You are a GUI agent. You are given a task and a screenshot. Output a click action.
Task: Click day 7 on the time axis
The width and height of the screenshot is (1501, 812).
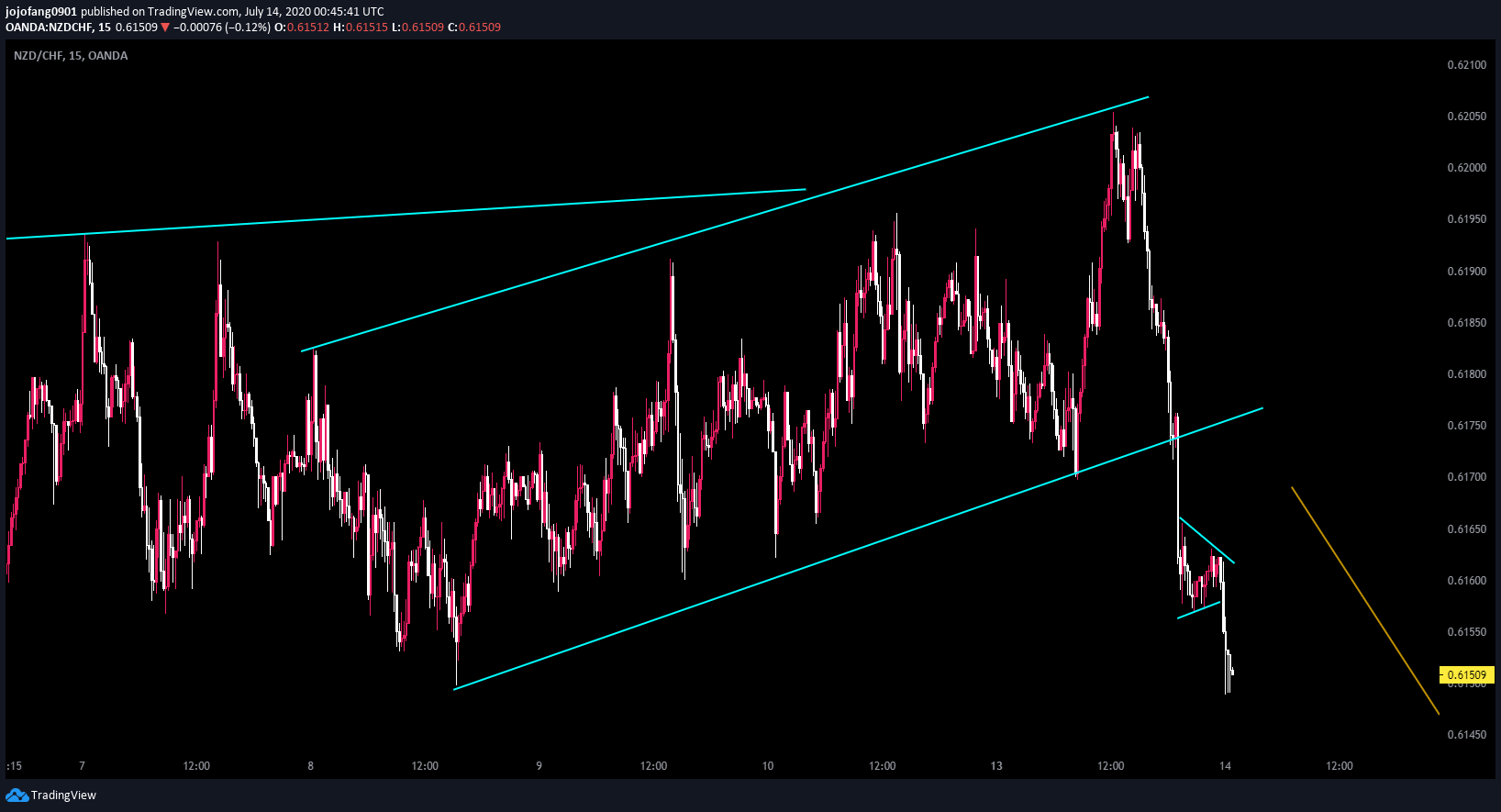point(83,766)
